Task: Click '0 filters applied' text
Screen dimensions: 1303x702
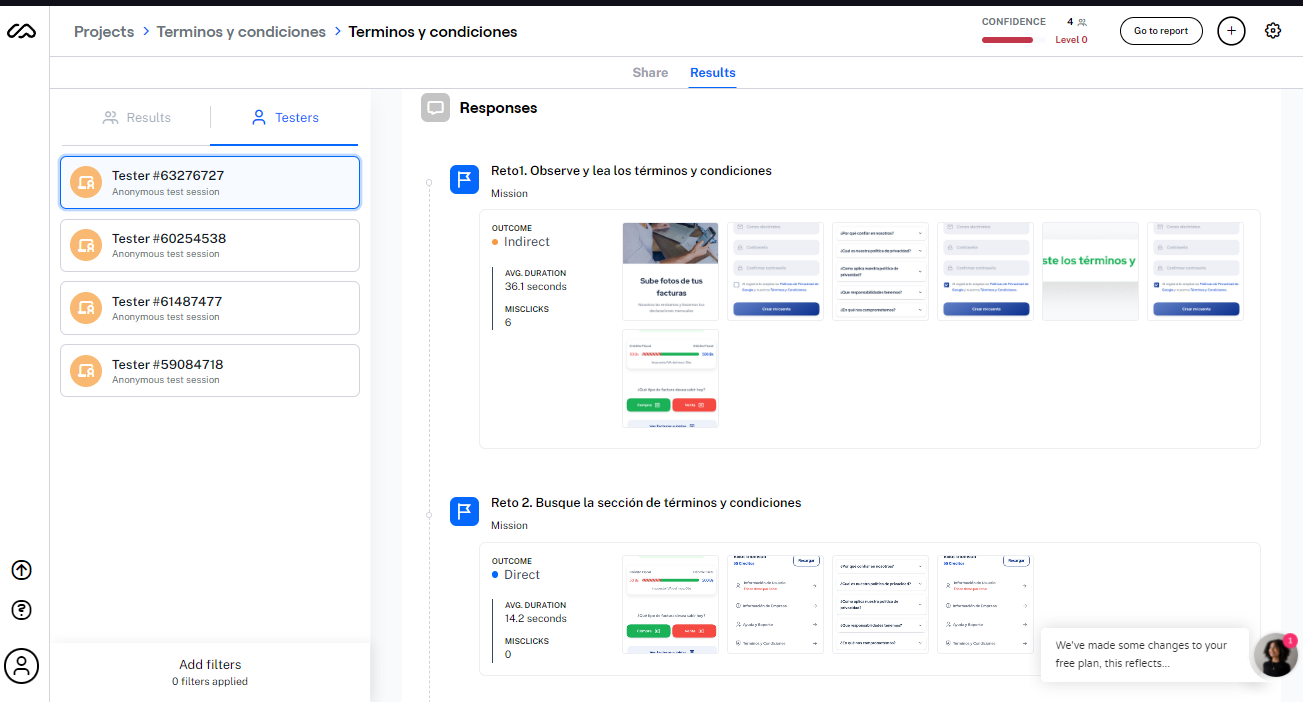Action: point(210,682)
